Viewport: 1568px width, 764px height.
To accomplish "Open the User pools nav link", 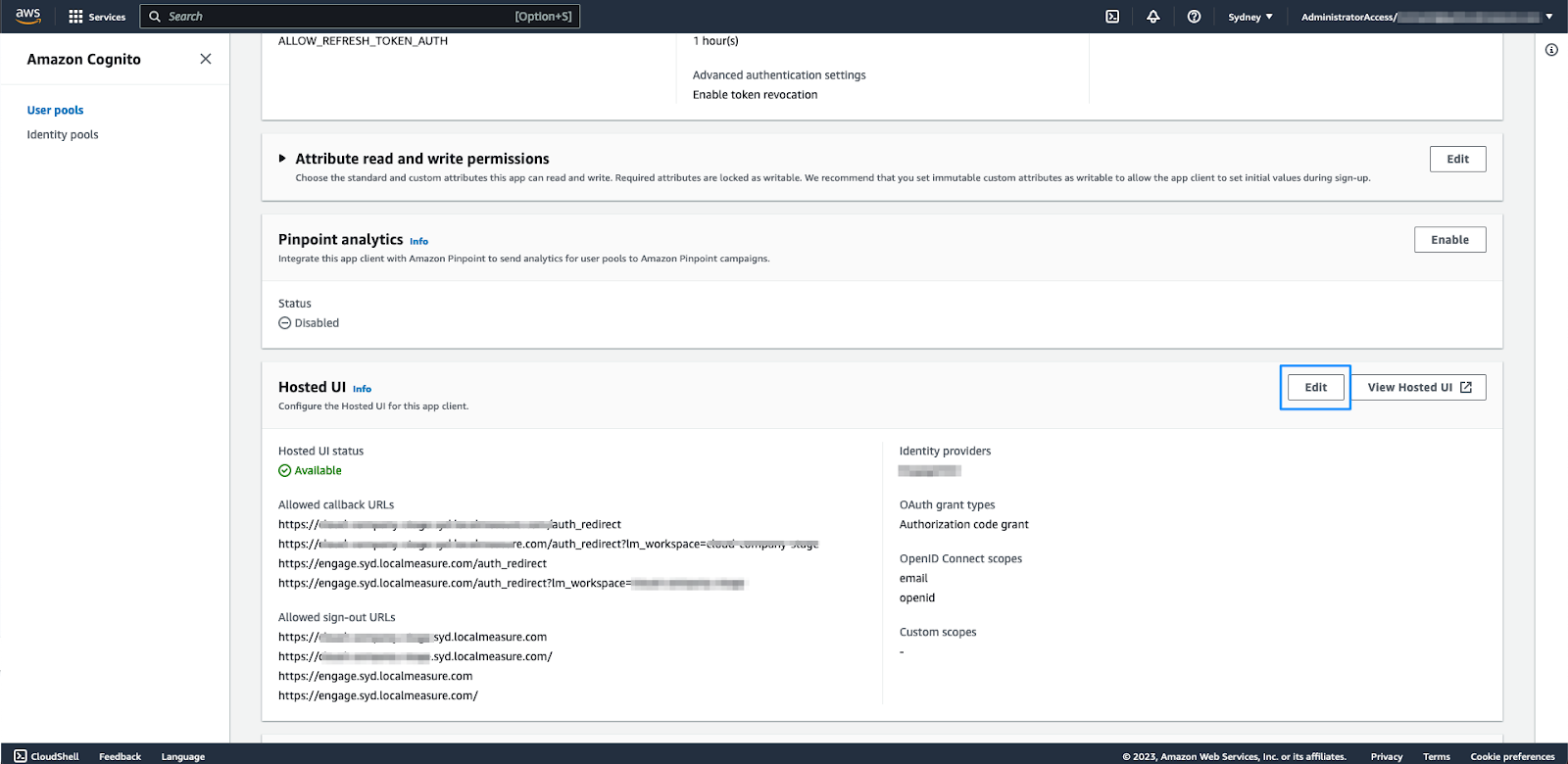I will click(55, 111).
